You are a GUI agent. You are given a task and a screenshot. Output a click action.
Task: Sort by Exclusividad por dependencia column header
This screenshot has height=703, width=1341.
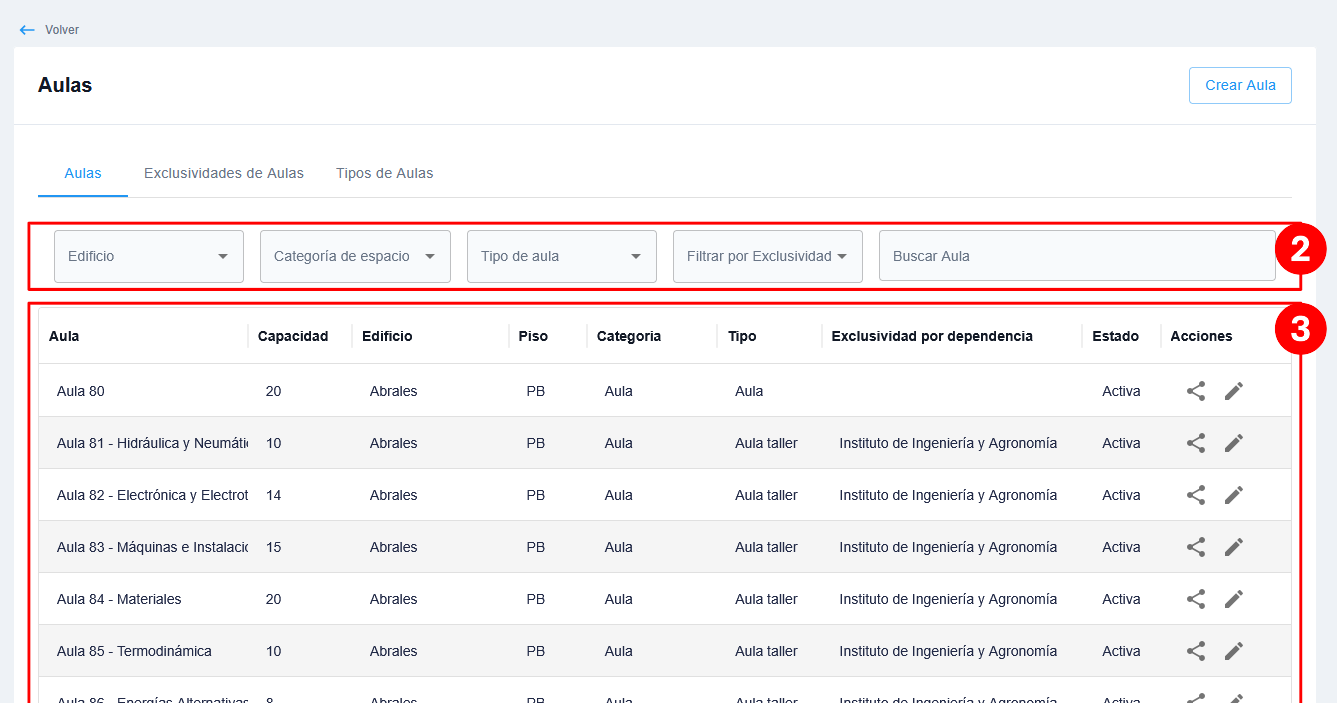[x=932, y=336]
